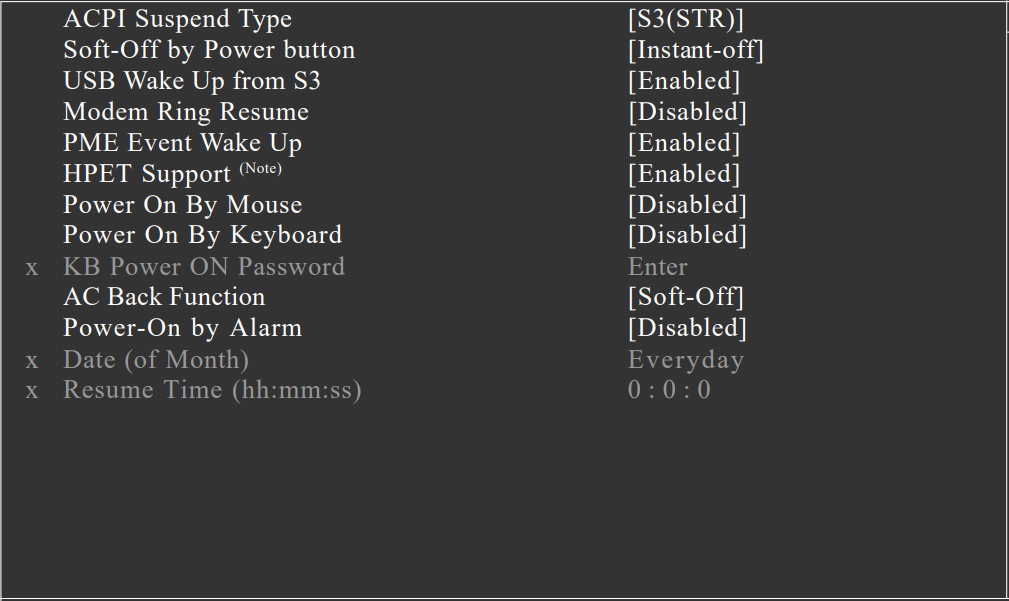This screenshot has height=601, width=1009.
Task: Click the Enter prompt for KB Password
Action: pyautogui.click(x=657, y=266)
